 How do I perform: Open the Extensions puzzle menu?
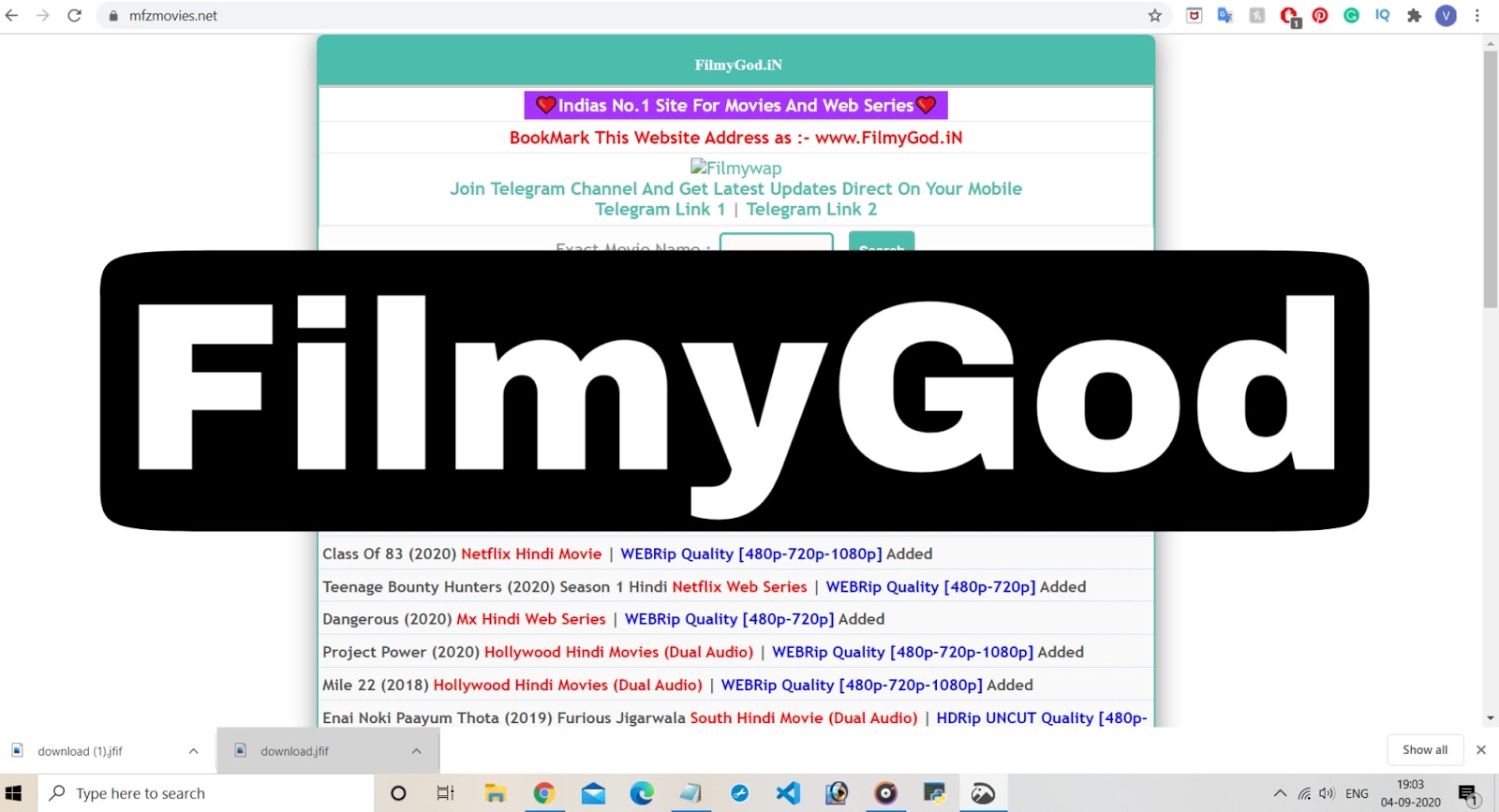coord(1415,16)
